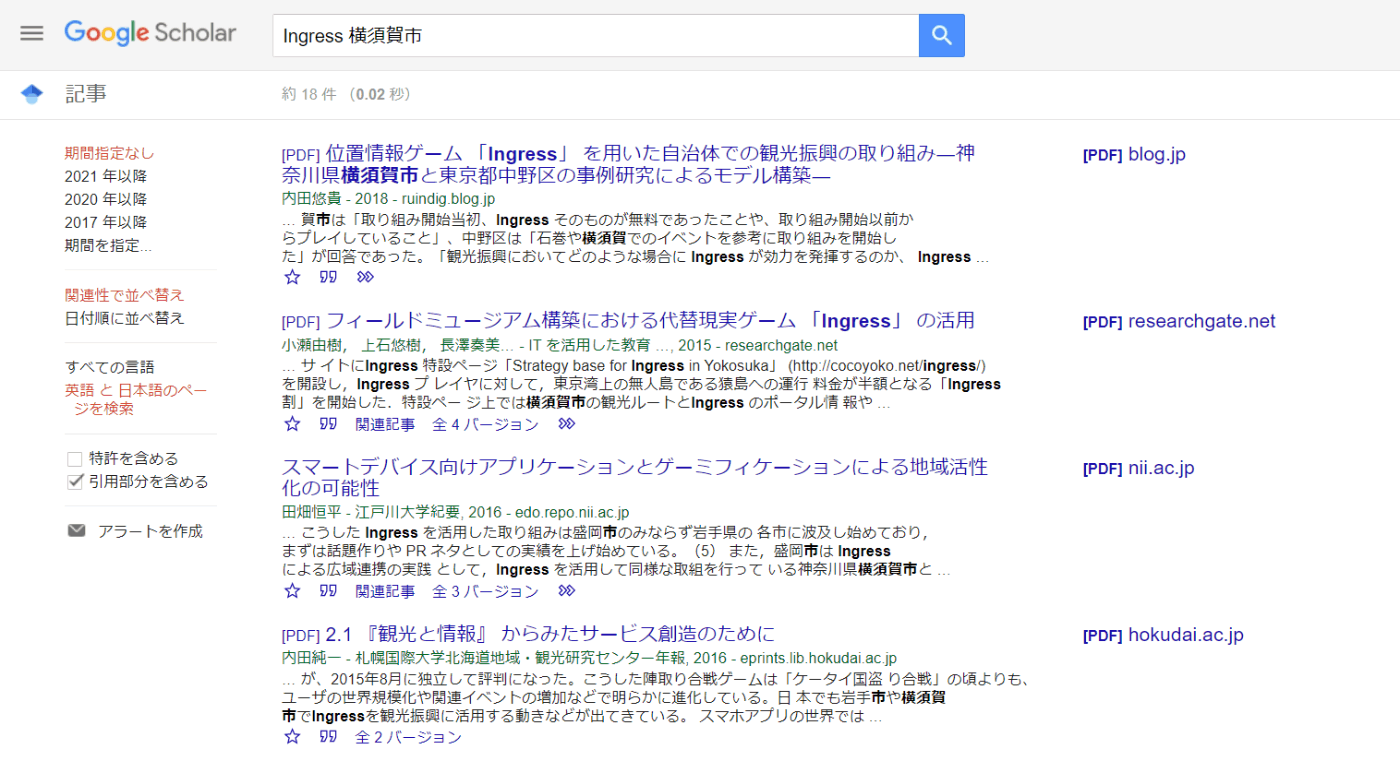Click the search field with Ingress 横須賀市

(x=595, y=35)
